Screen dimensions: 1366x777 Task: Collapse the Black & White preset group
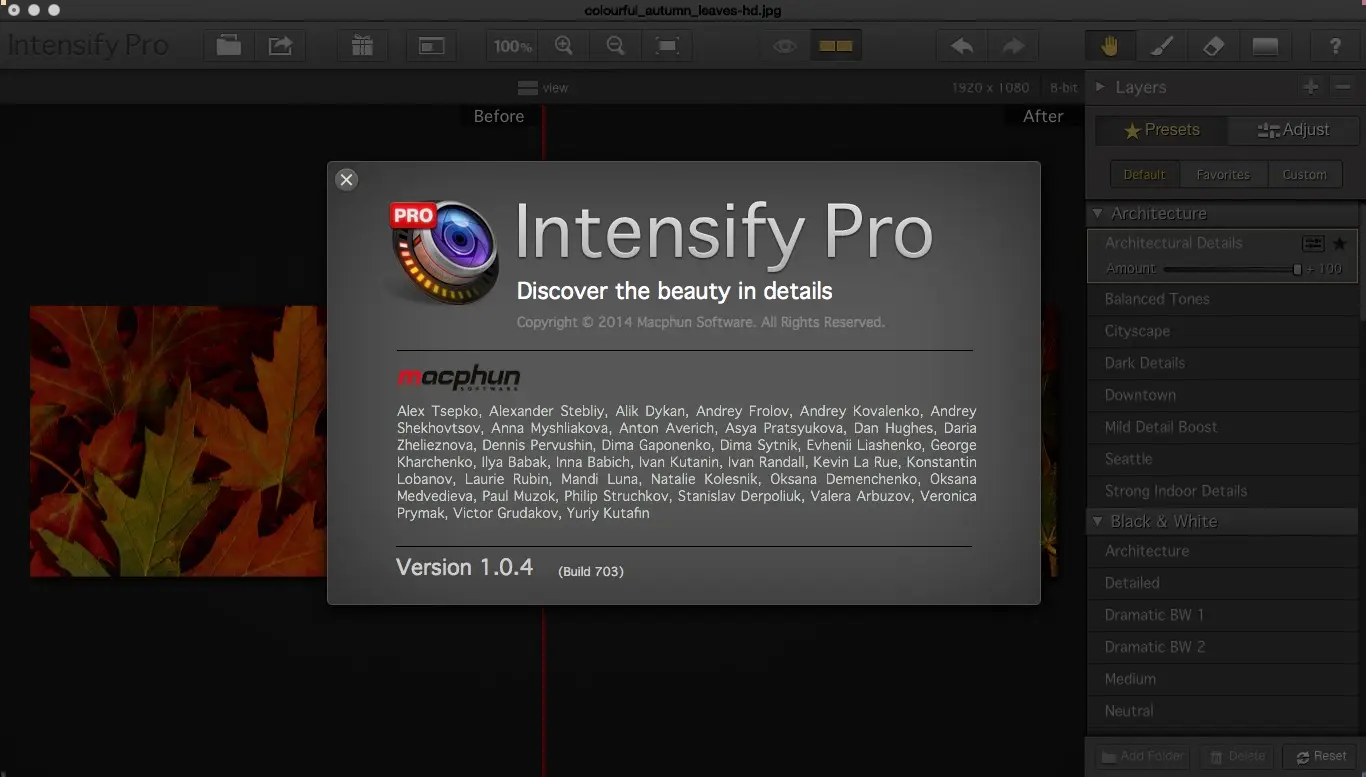pyautogui.click(x=1097, y=522)
